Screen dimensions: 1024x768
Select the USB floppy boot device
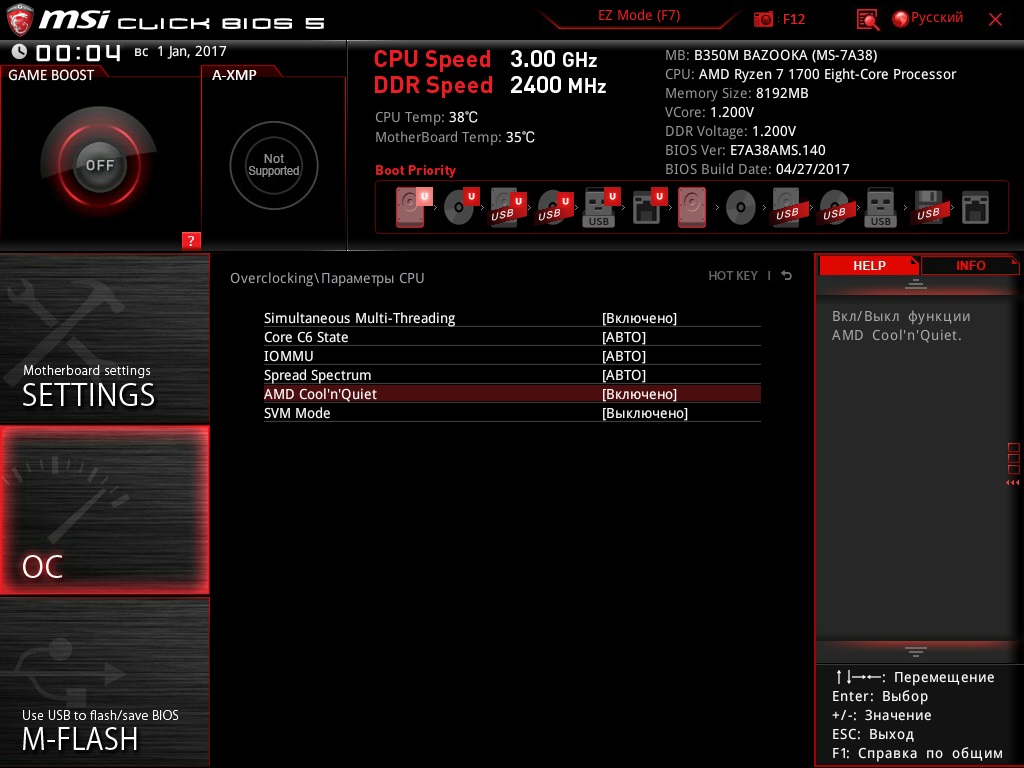coord(928,207)
